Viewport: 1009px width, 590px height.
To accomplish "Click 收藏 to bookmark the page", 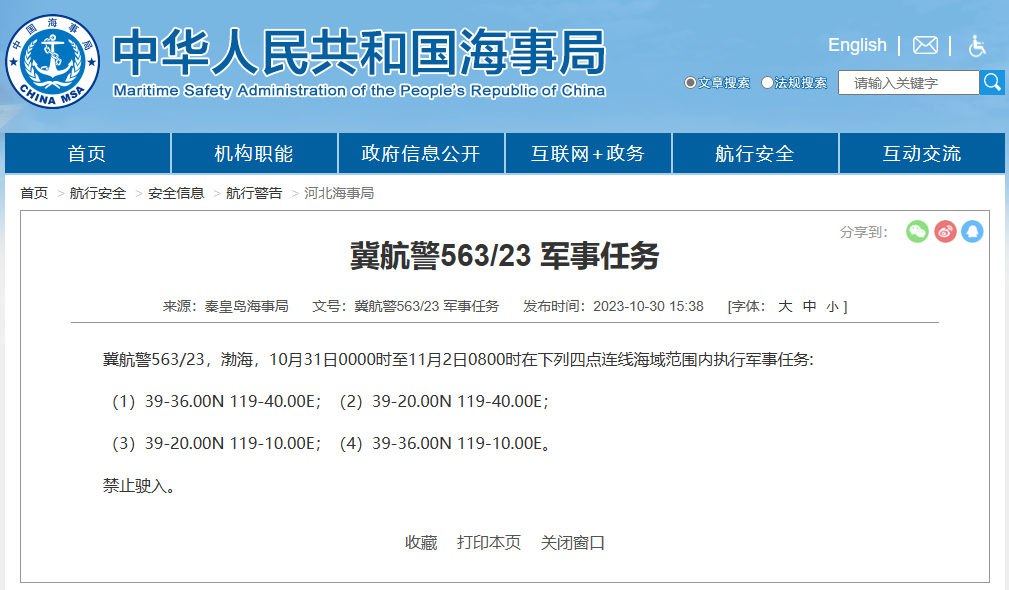I will tap(421, 543).
